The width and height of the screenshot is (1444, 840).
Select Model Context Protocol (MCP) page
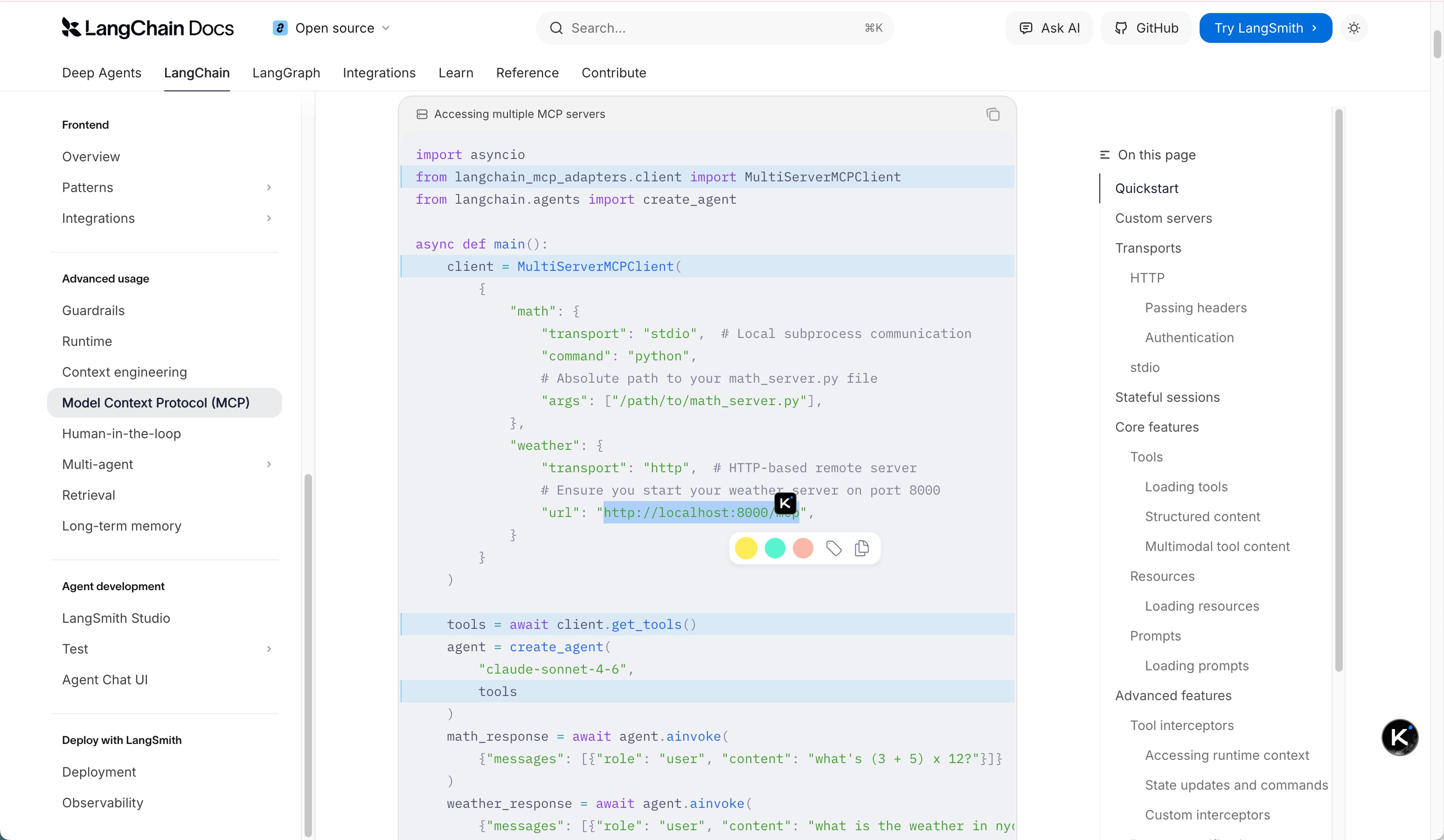165,403
